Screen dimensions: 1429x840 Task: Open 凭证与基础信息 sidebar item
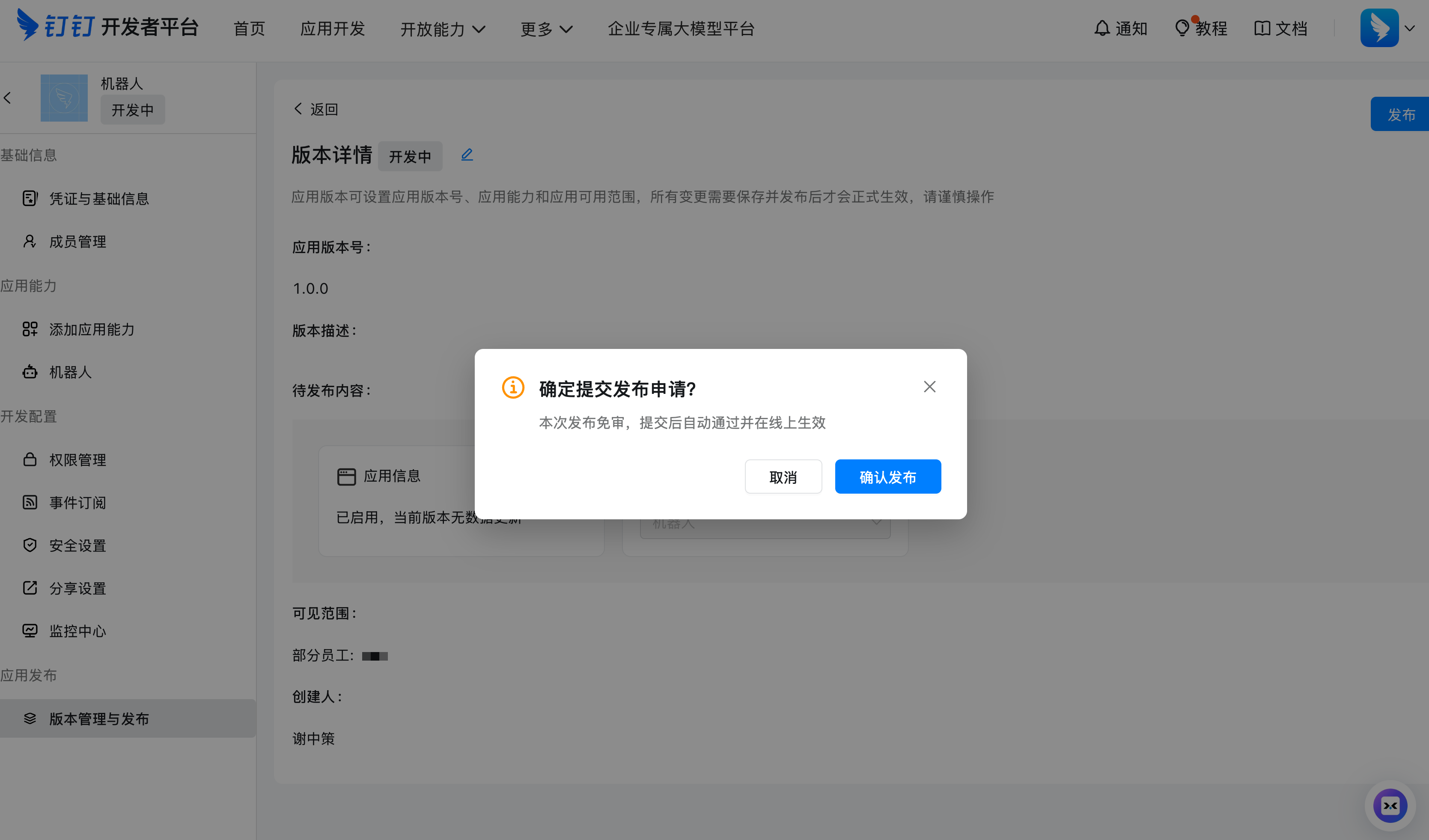coord(128,199)
